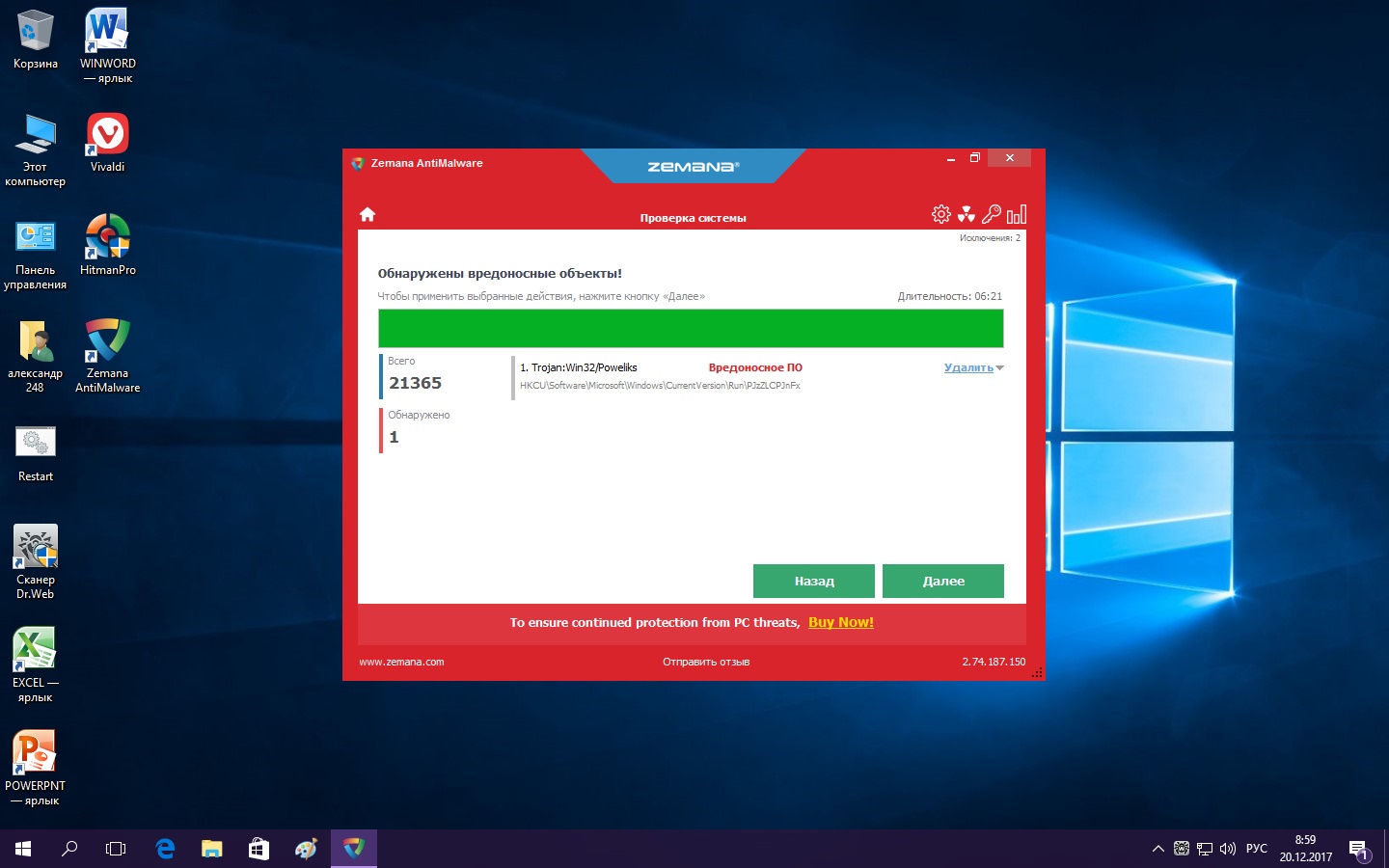Screen dimensions: 1389x868
Task: Click the registry path HKCU\Software\Microsoft text
Action: click(x=660, y=386)
